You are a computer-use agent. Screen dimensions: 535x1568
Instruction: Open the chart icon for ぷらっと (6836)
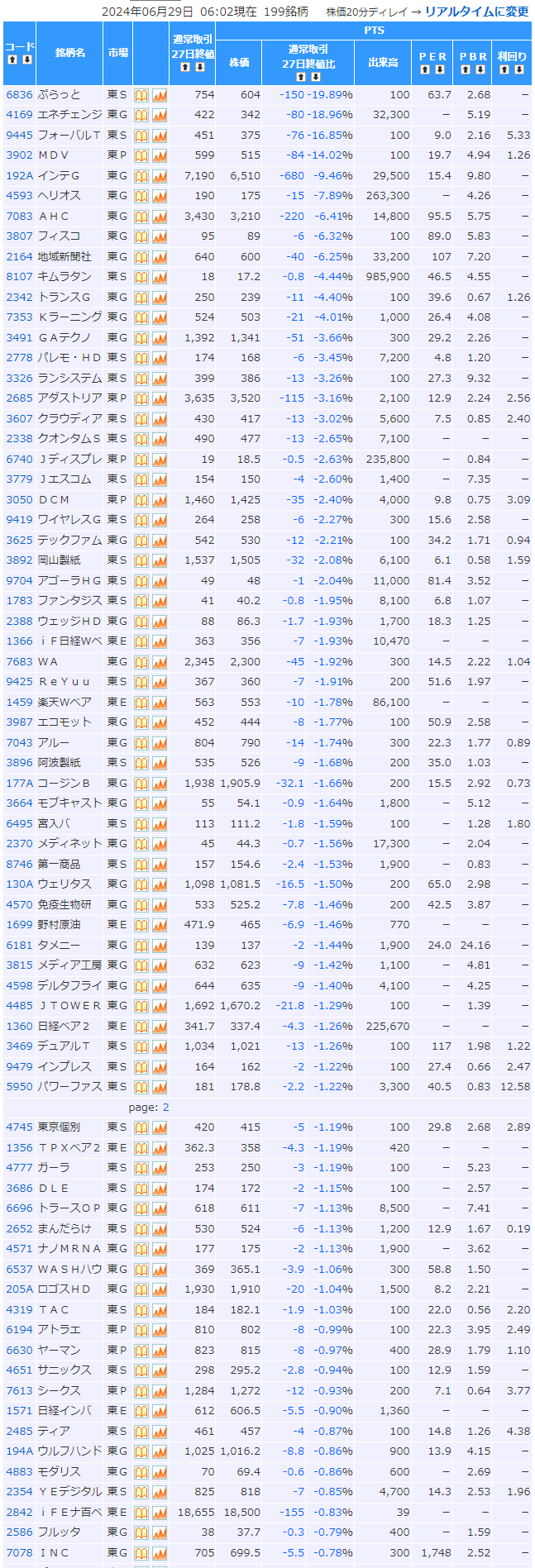click(160, 95)
